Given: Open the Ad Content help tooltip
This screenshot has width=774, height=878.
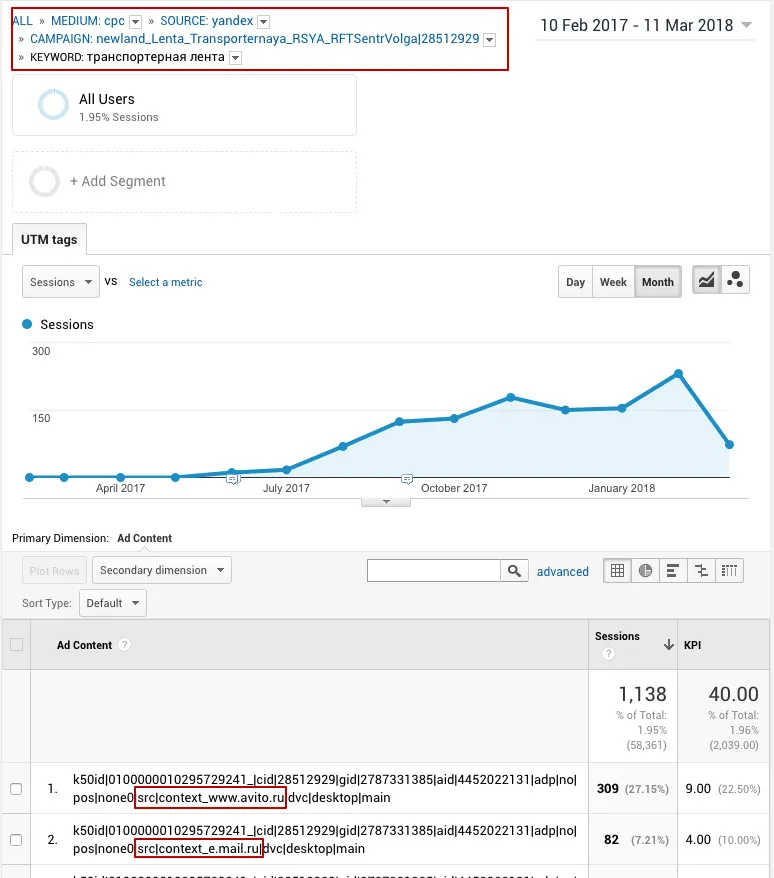Looking at the screenshot, I should (125, 645).
